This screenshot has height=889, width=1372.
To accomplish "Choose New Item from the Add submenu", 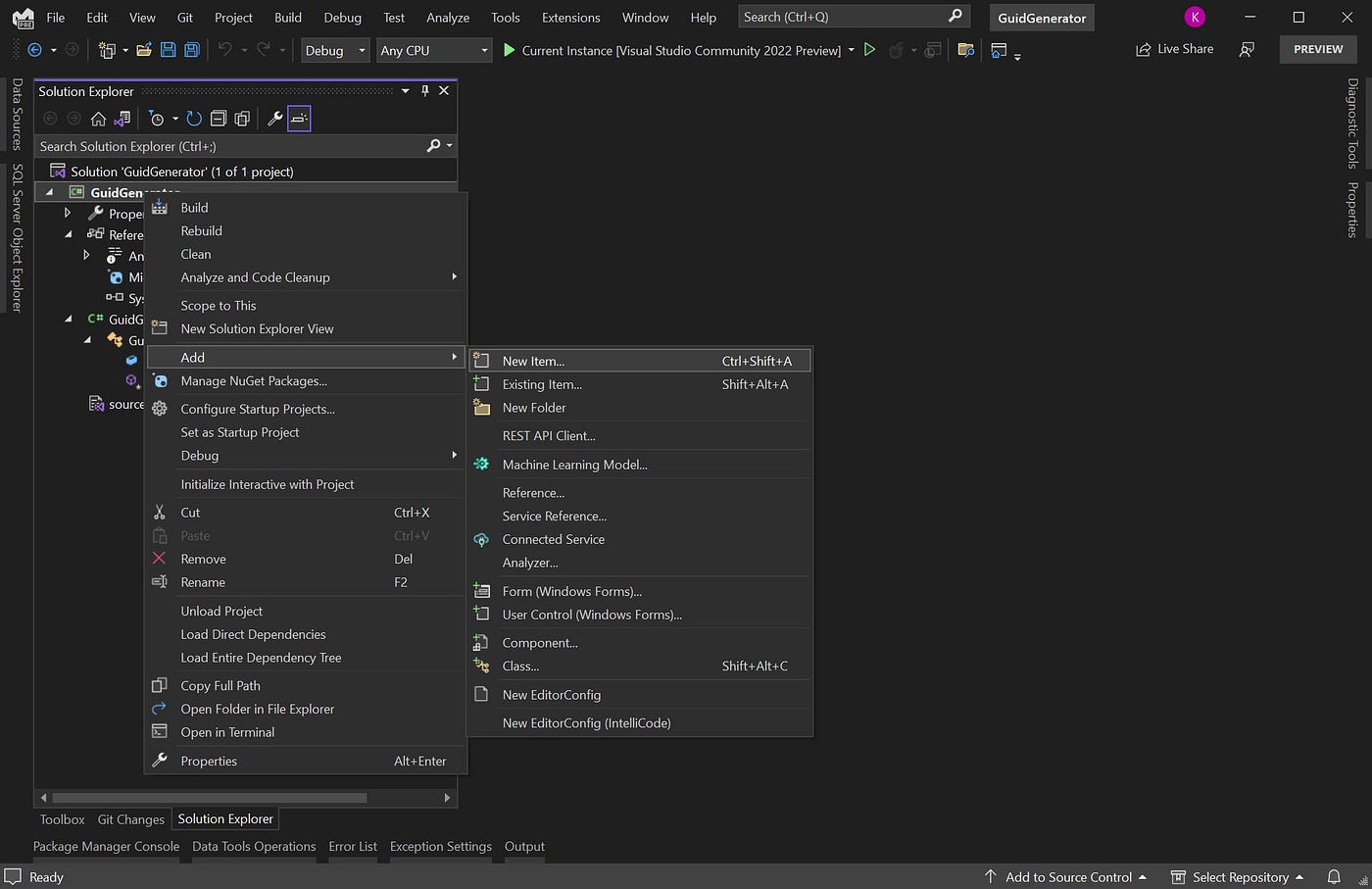I will [x=533, y=361].
